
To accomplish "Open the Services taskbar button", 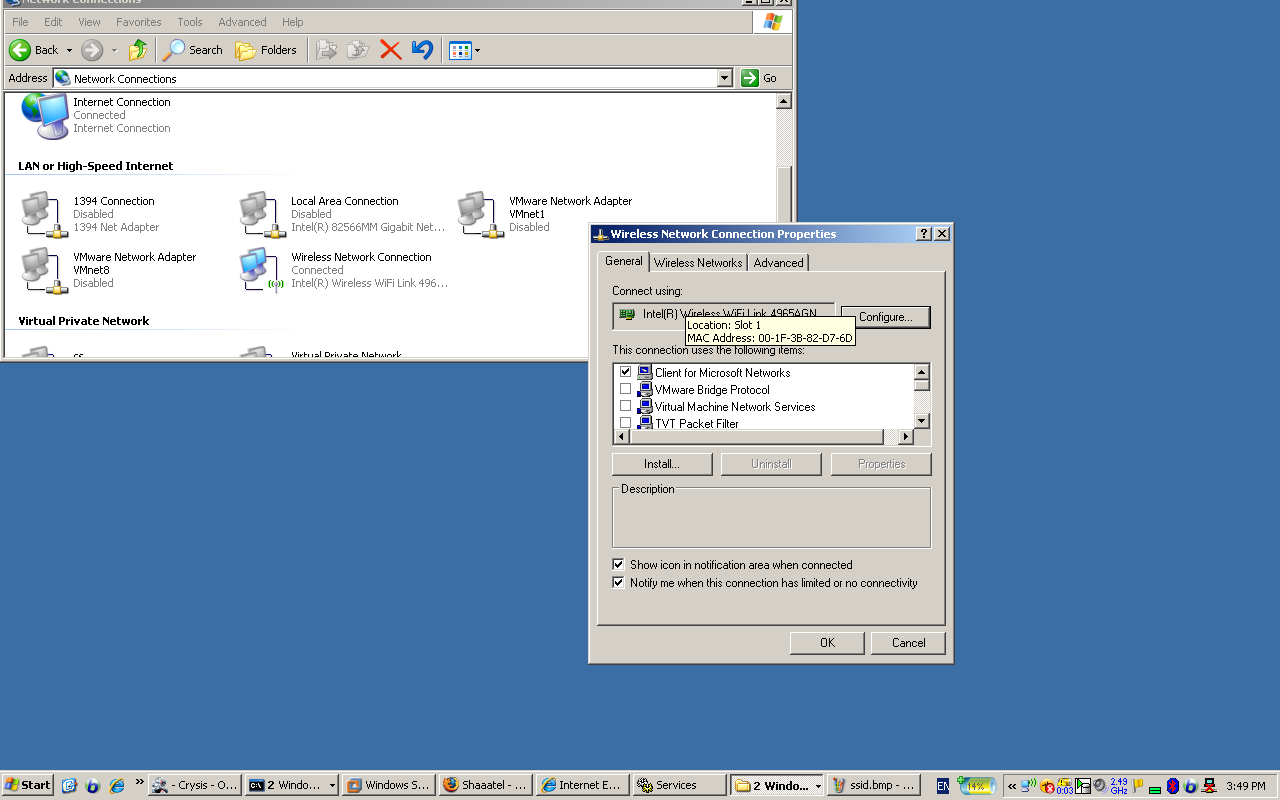I will click(680, 785).
